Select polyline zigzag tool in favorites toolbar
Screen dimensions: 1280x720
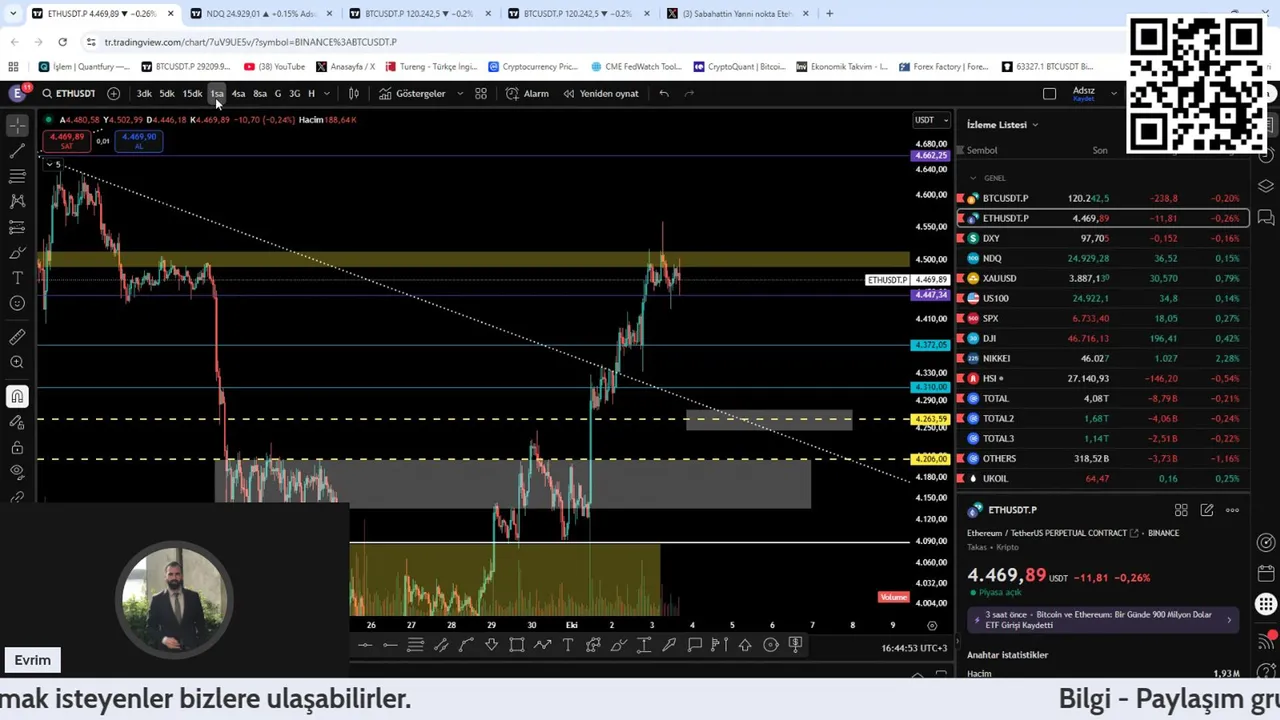pyautogui.click(x=542, y=645)
